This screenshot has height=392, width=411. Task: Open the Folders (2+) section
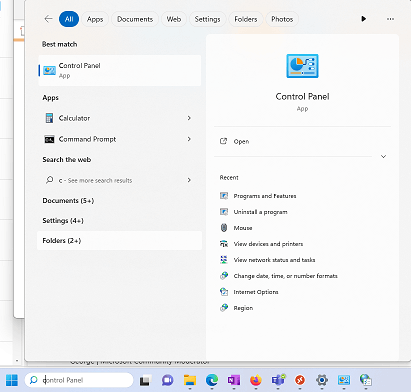click(119, 241)
